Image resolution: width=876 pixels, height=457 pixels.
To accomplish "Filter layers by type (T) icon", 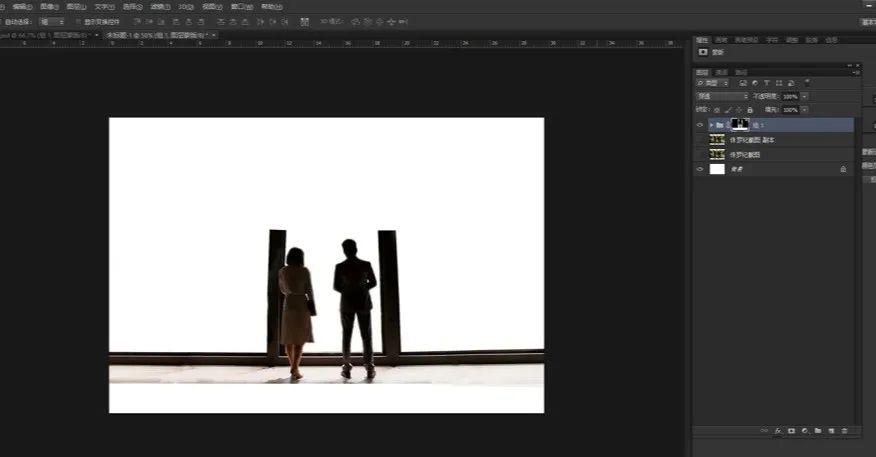I will coord(766,83).
